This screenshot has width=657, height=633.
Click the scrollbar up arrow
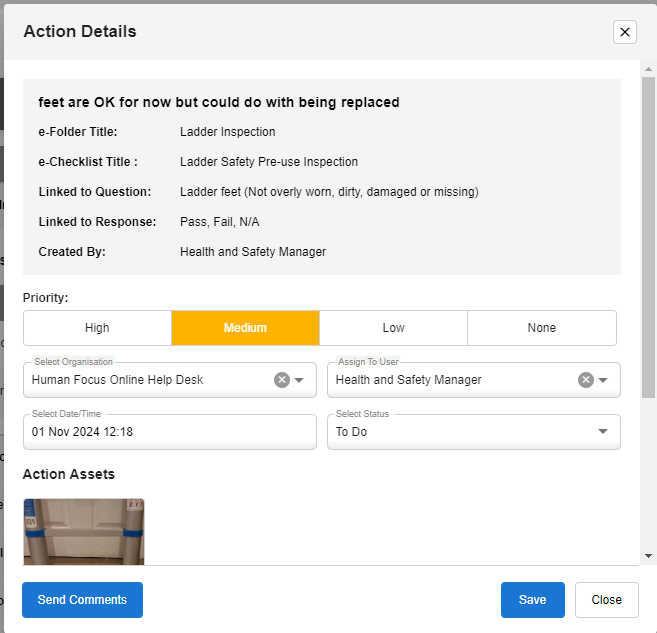pyautogui.click(x=648, y=69)
